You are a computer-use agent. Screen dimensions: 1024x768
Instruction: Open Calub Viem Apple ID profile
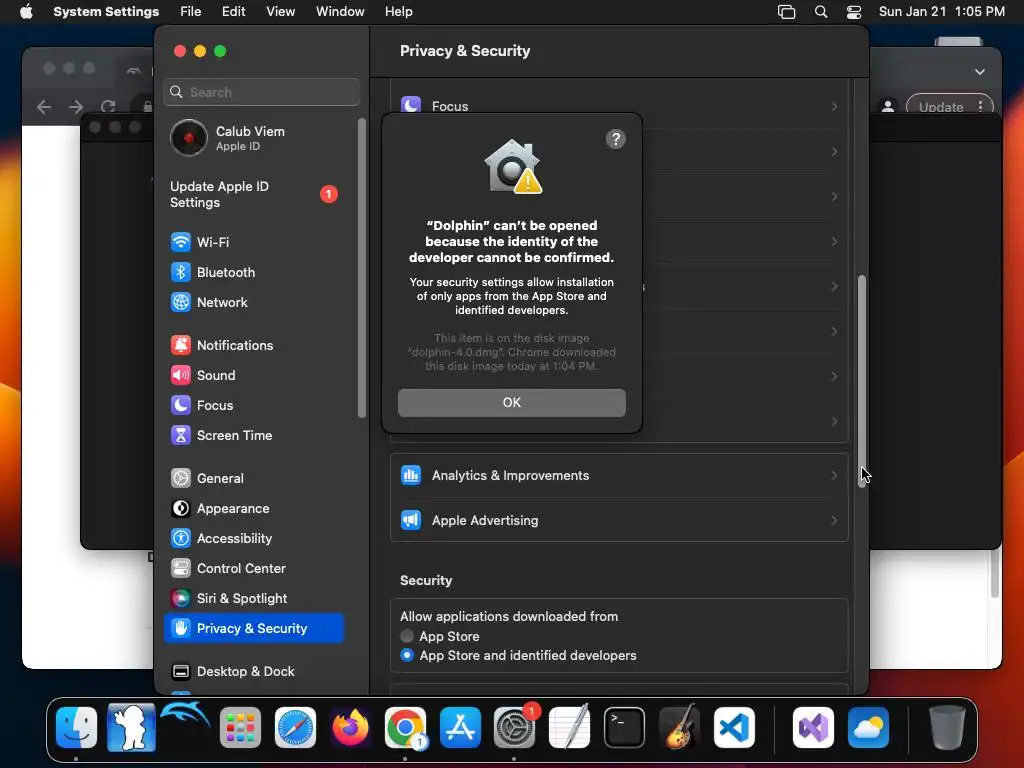coord(253,138)
